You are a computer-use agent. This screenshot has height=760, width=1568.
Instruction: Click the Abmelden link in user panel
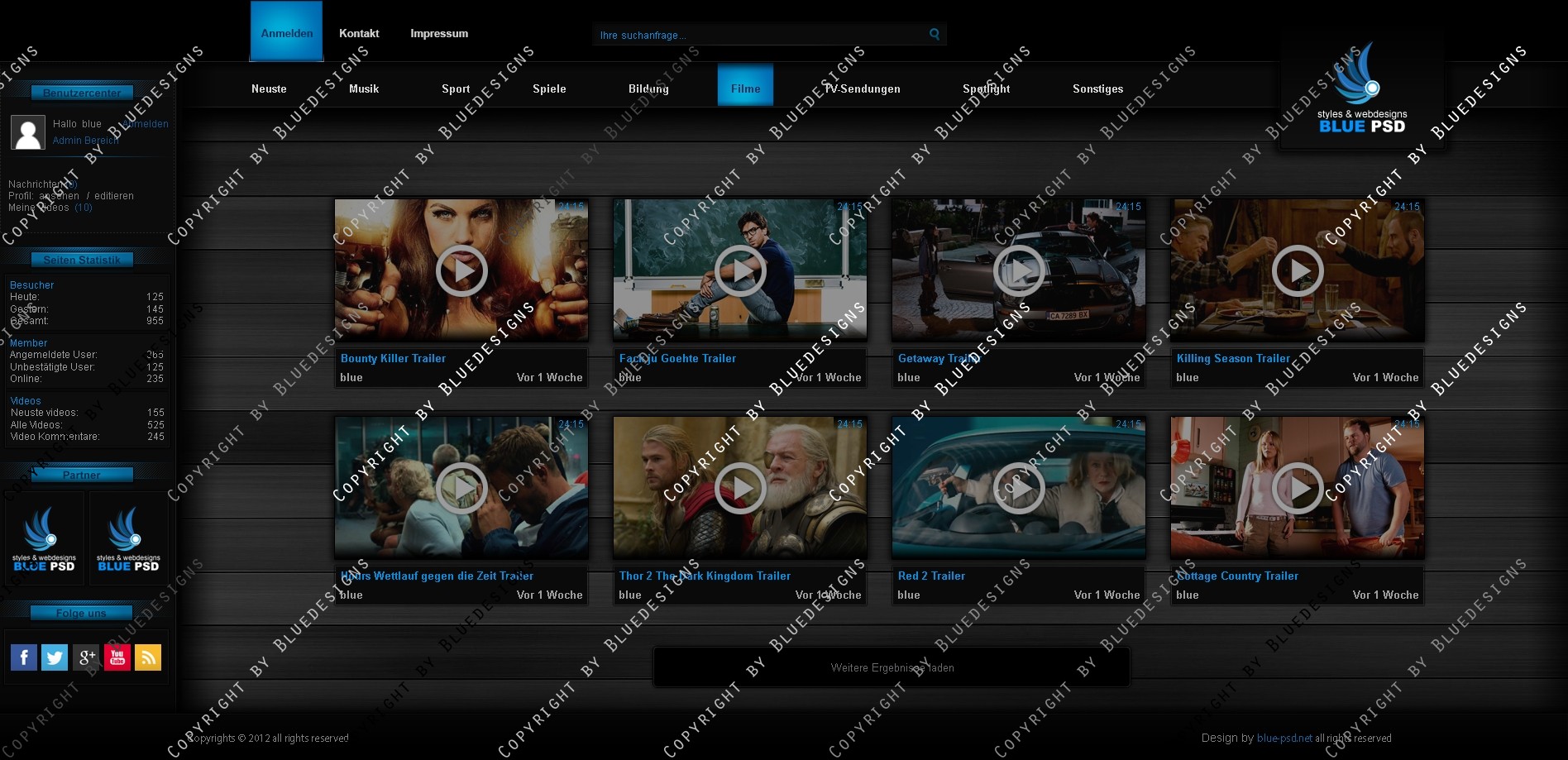coord(146,124)
